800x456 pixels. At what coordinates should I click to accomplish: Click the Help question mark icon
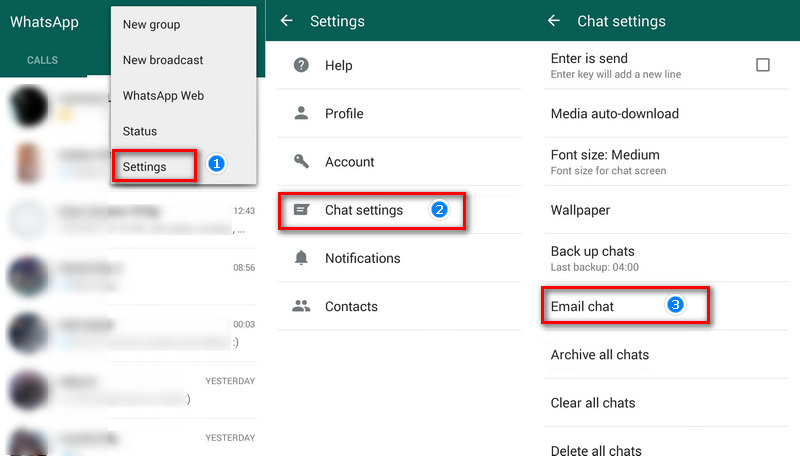pyautogui.click(x=301, y=65)
